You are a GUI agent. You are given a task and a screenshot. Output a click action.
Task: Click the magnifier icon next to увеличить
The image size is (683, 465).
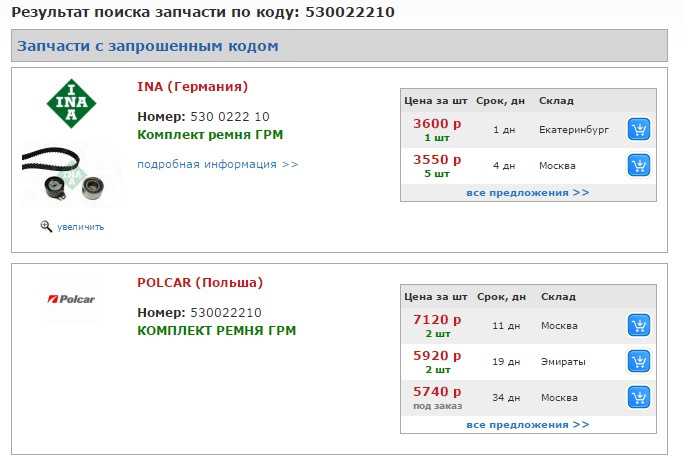pyautogui.click(x=46, y=226)
